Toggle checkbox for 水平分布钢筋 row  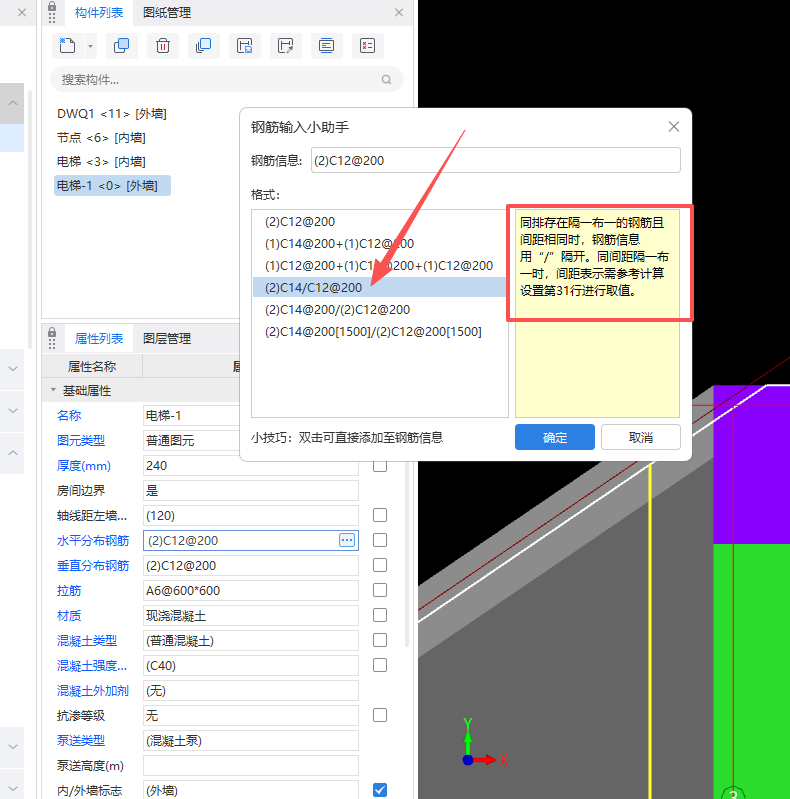pyautogui.click(x=380, y=540)
